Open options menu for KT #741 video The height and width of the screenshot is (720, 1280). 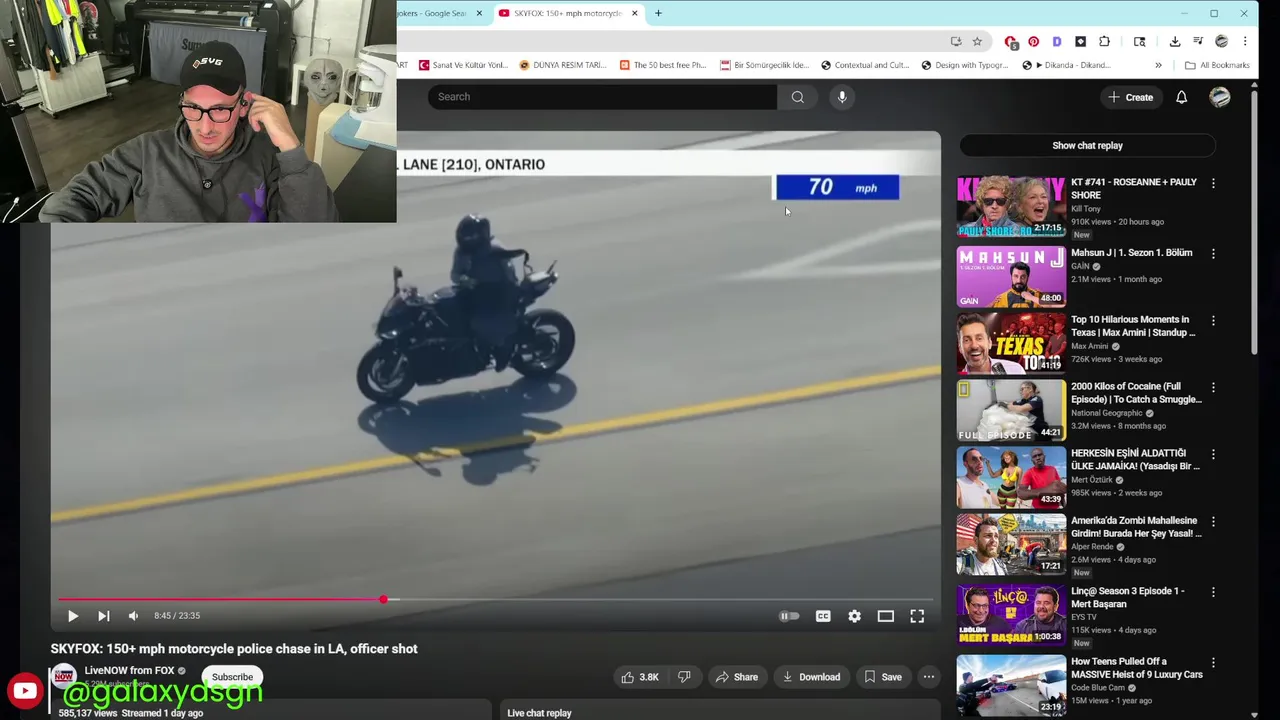(x=1213, y=184)
